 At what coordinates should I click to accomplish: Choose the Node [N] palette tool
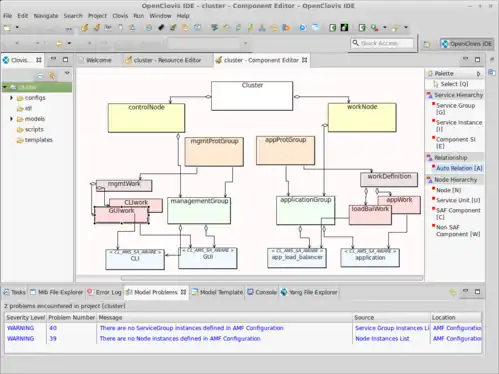[447, 190]
